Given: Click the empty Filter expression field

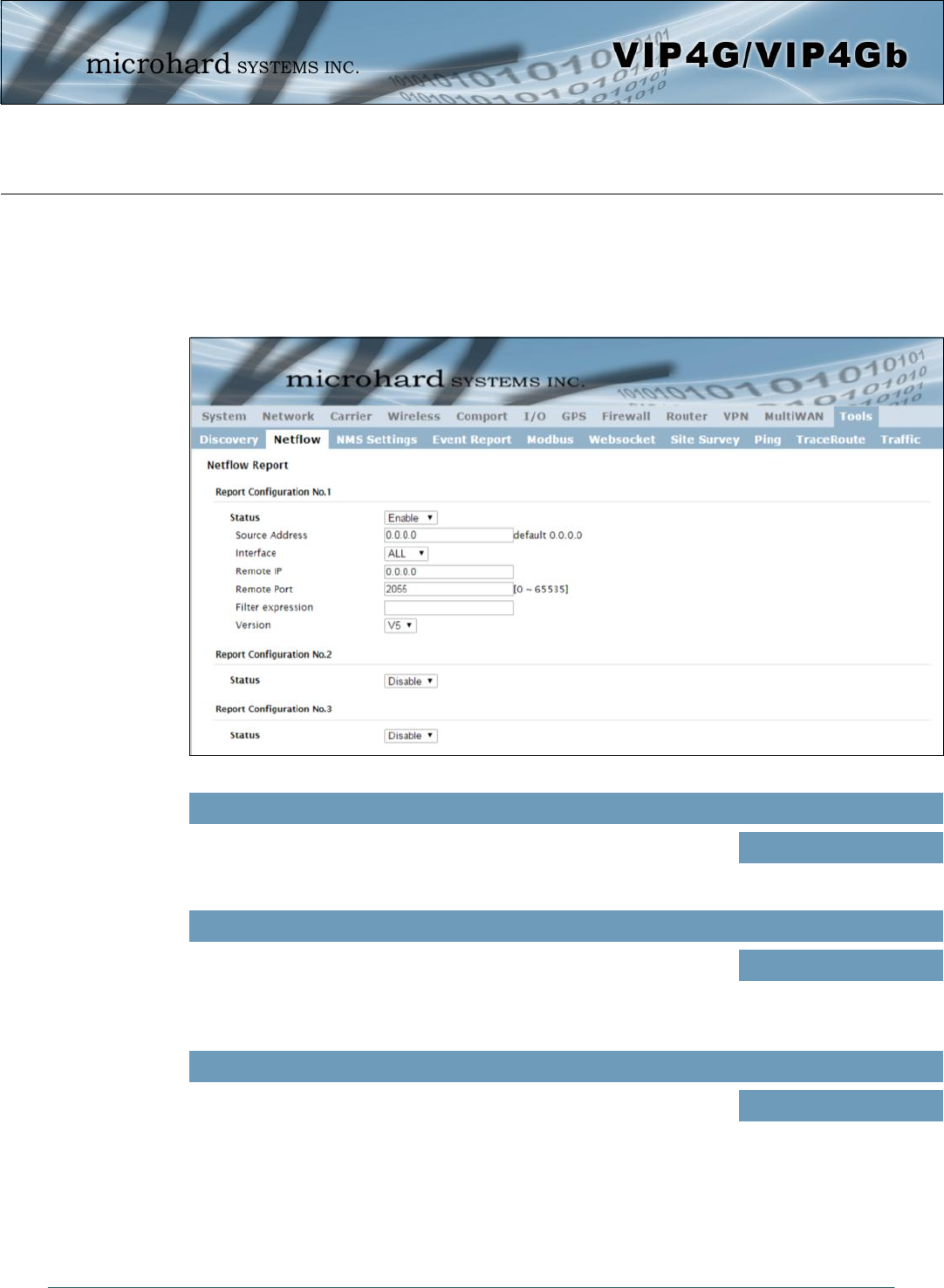Looking at the screenshot, I should point(448,608).
